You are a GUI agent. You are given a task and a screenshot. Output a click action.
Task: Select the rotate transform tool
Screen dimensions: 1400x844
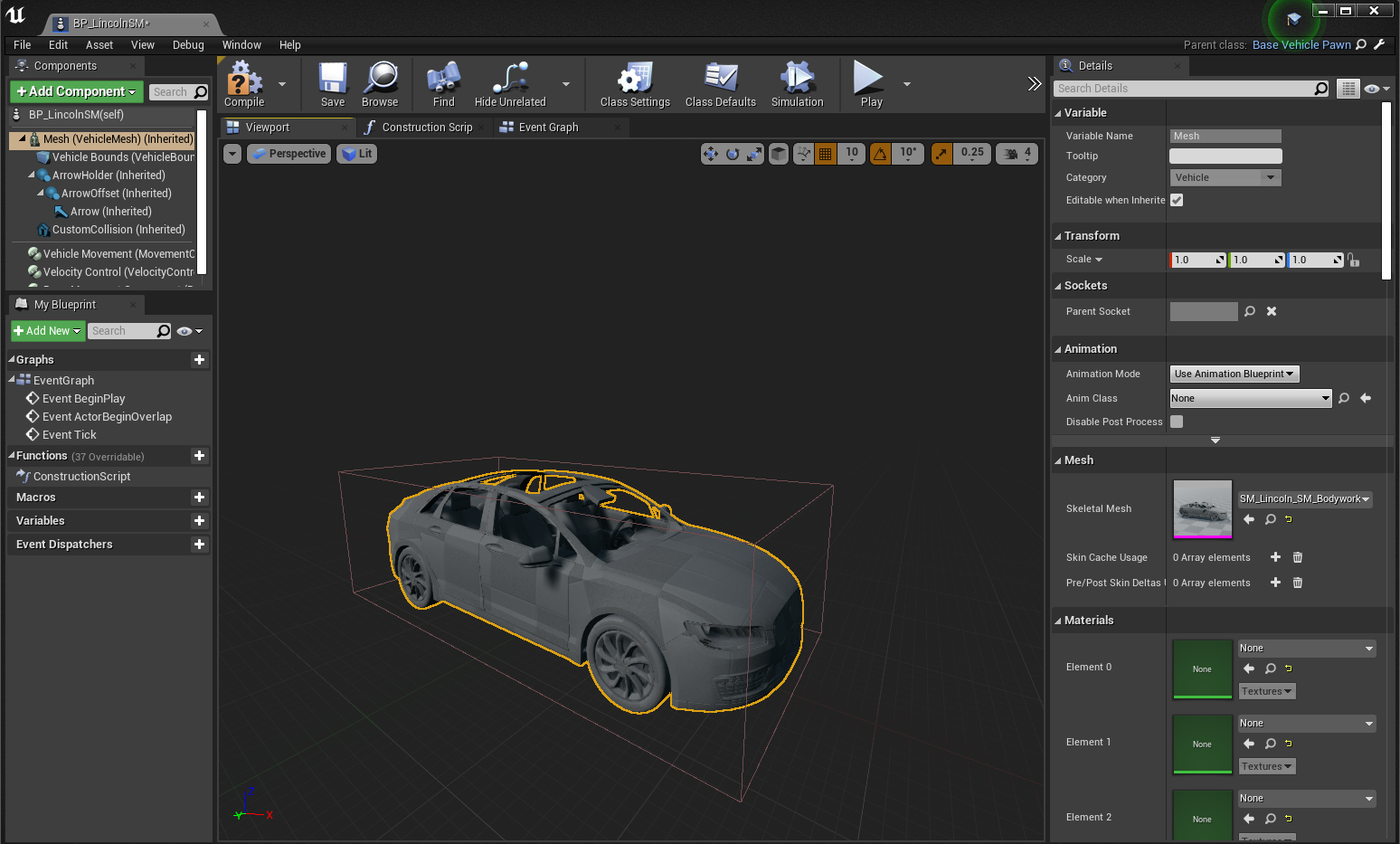click(x=732, y=154)
